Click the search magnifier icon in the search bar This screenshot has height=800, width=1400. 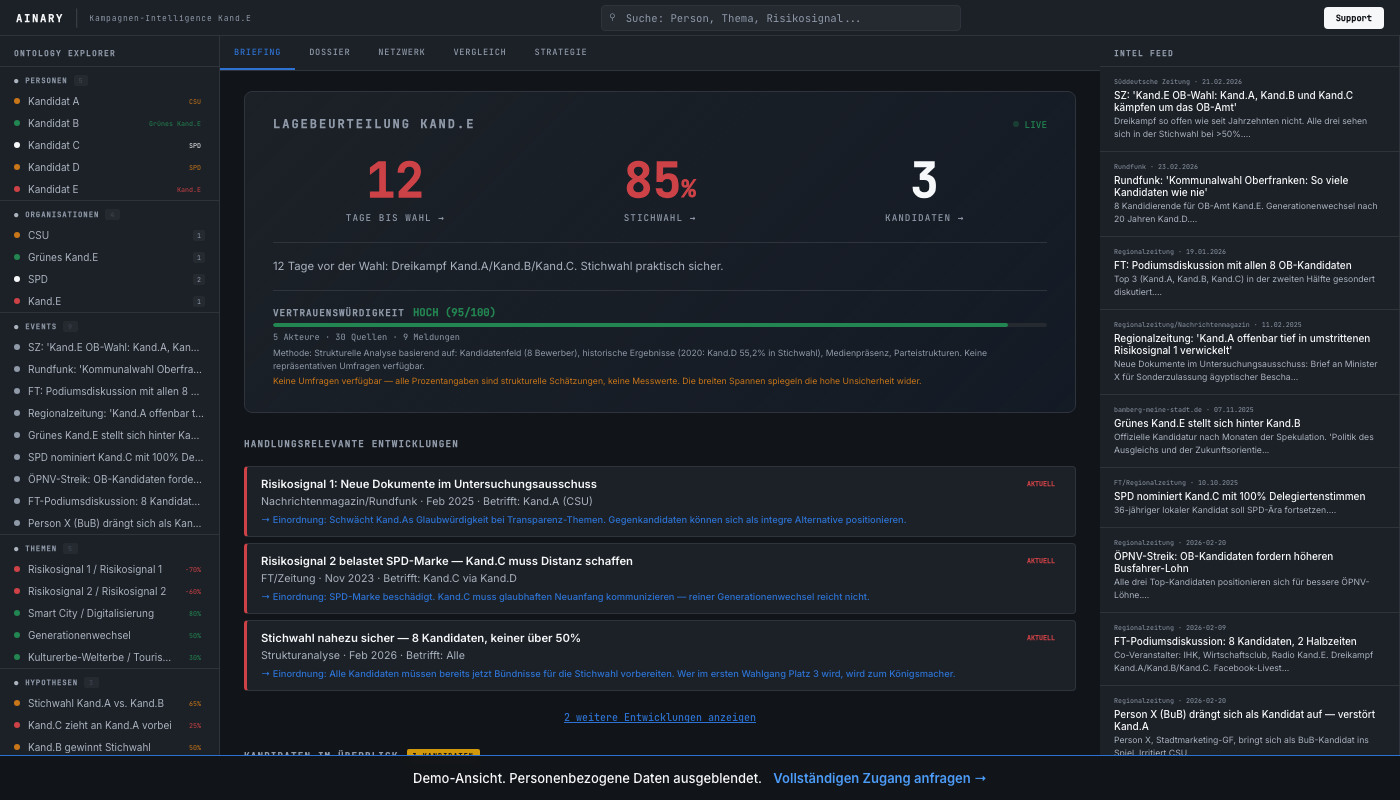pos(611,17)
